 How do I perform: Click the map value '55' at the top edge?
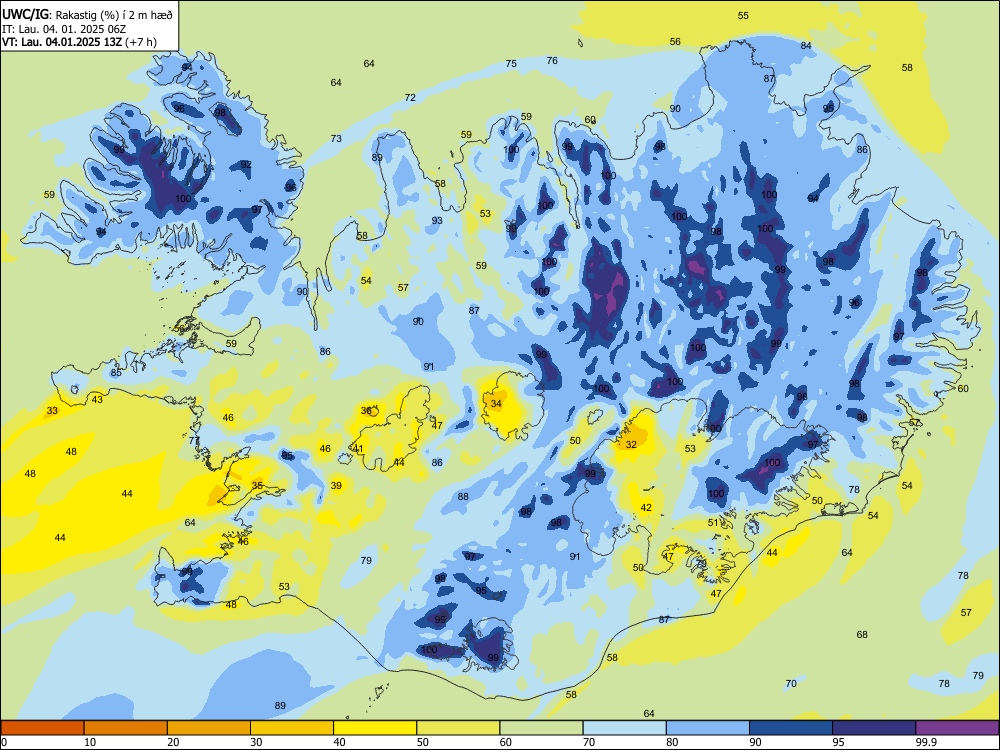click(743, 15)
